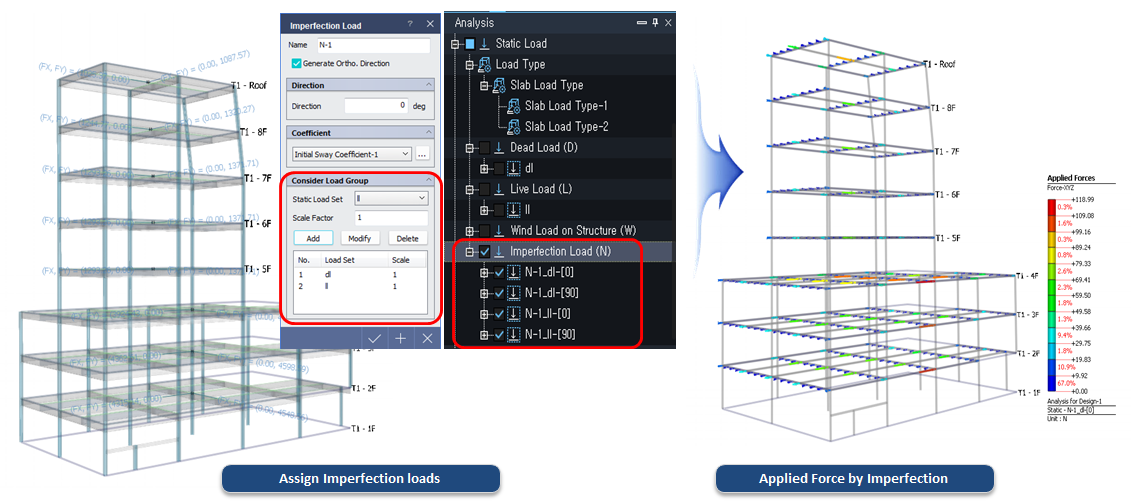
Task: Click the Load Type icon in the tree
Action: (485, 64)
